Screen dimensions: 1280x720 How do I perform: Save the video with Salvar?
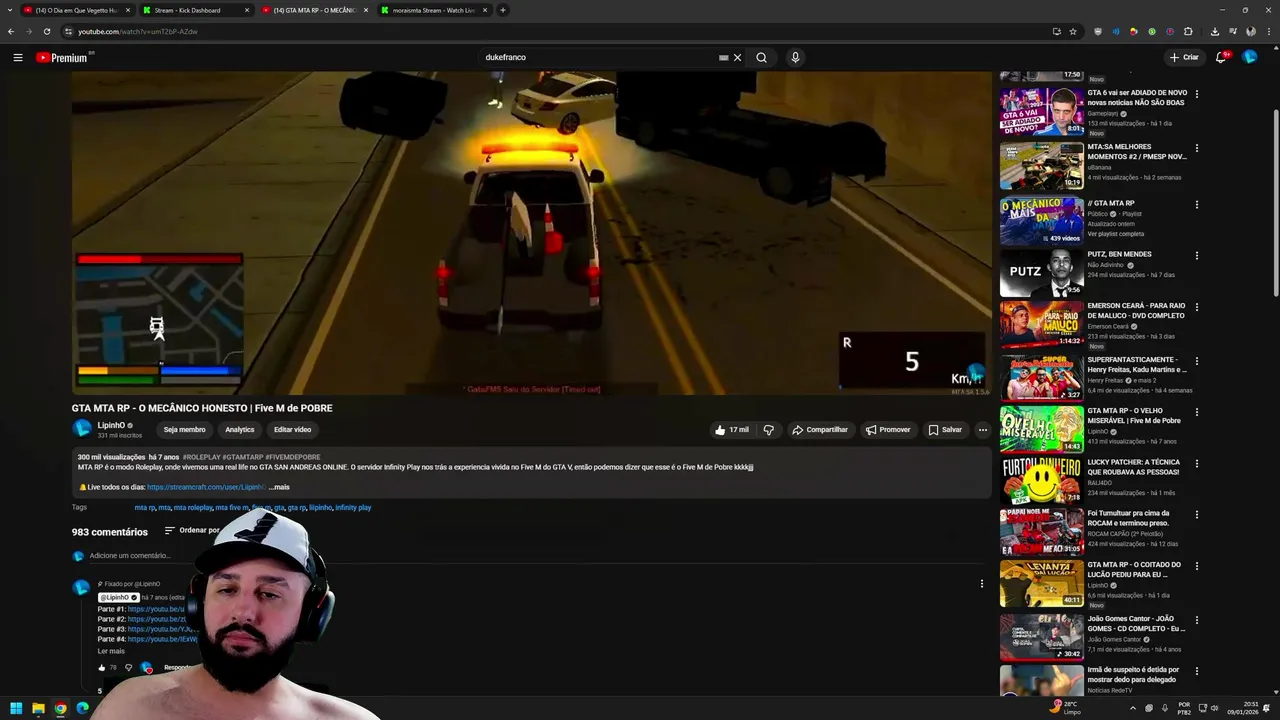[945, 430]
